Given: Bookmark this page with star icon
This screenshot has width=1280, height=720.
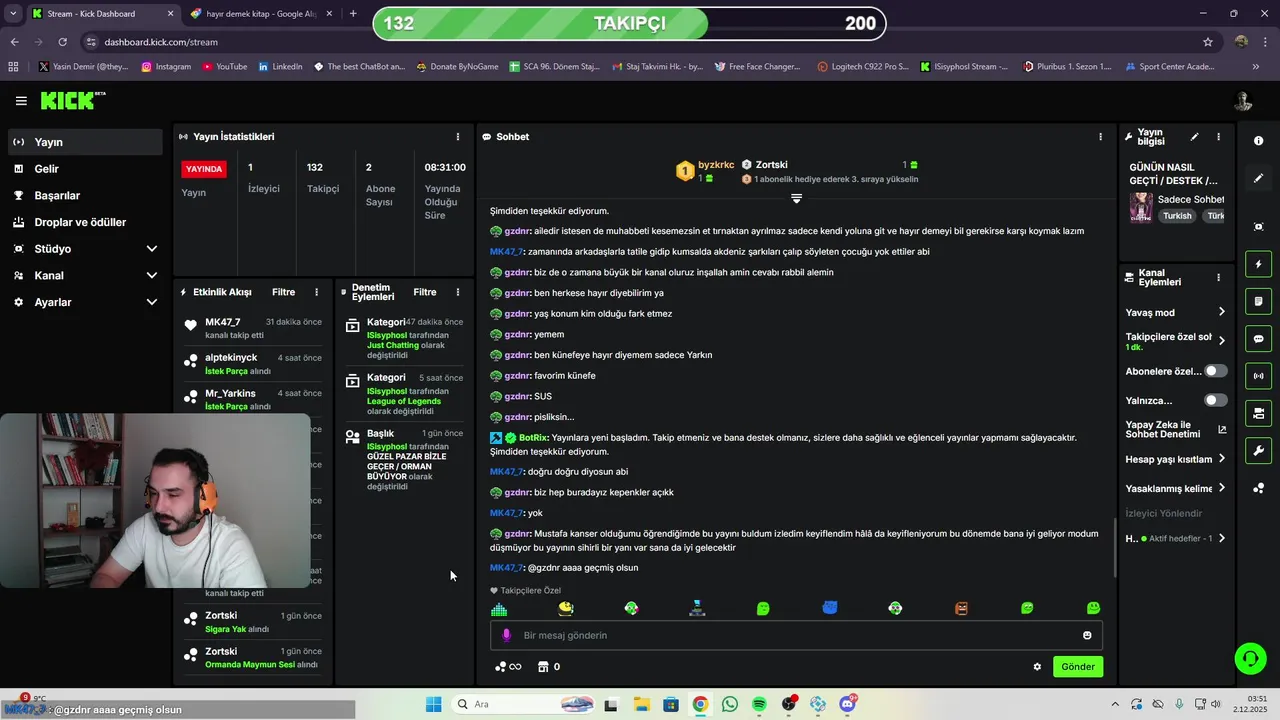Looking at the screenshot, I should coord(1208,42).
